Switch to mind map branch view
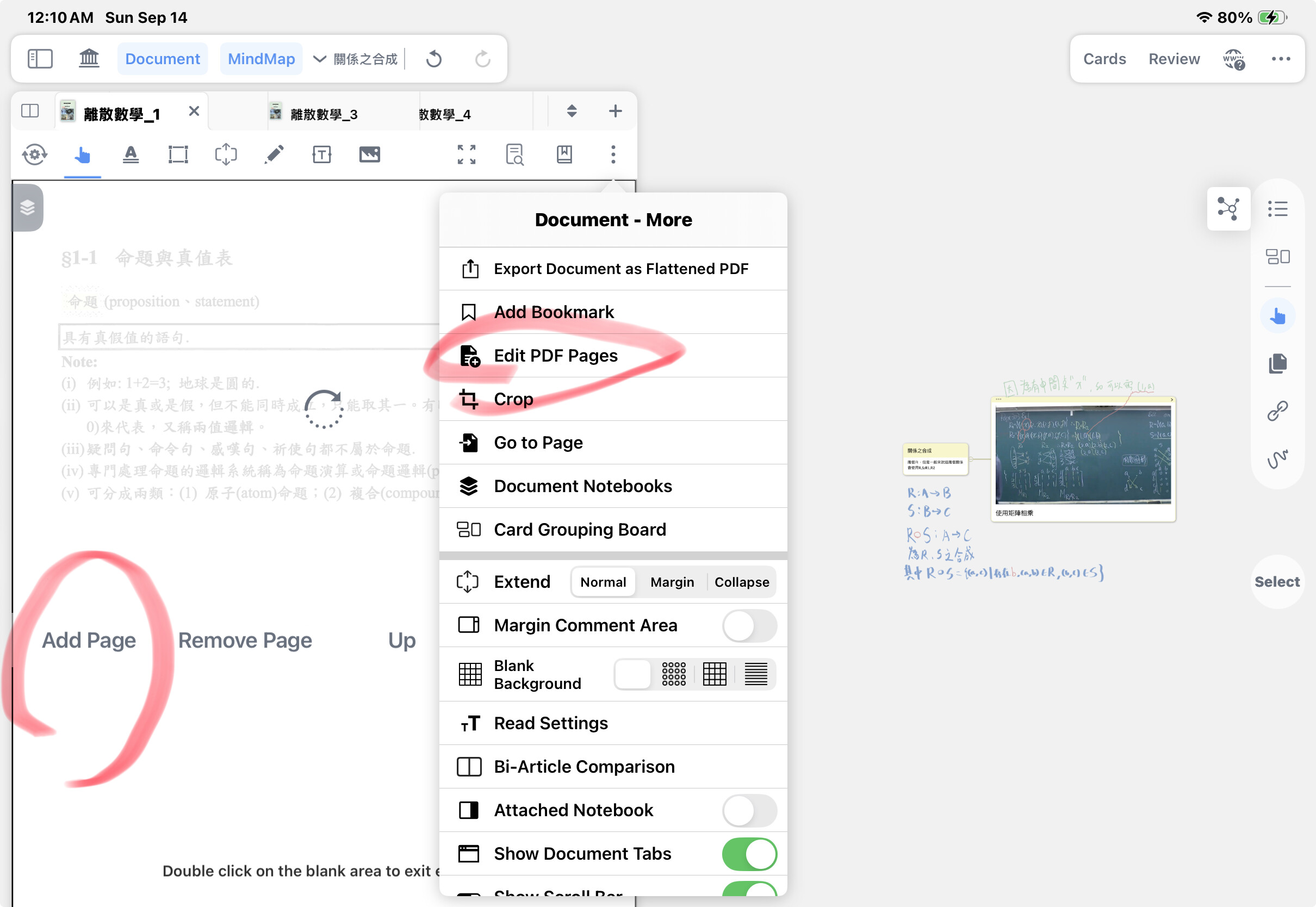This screenshot has width=1316, height=907. tap(1228, 209)
